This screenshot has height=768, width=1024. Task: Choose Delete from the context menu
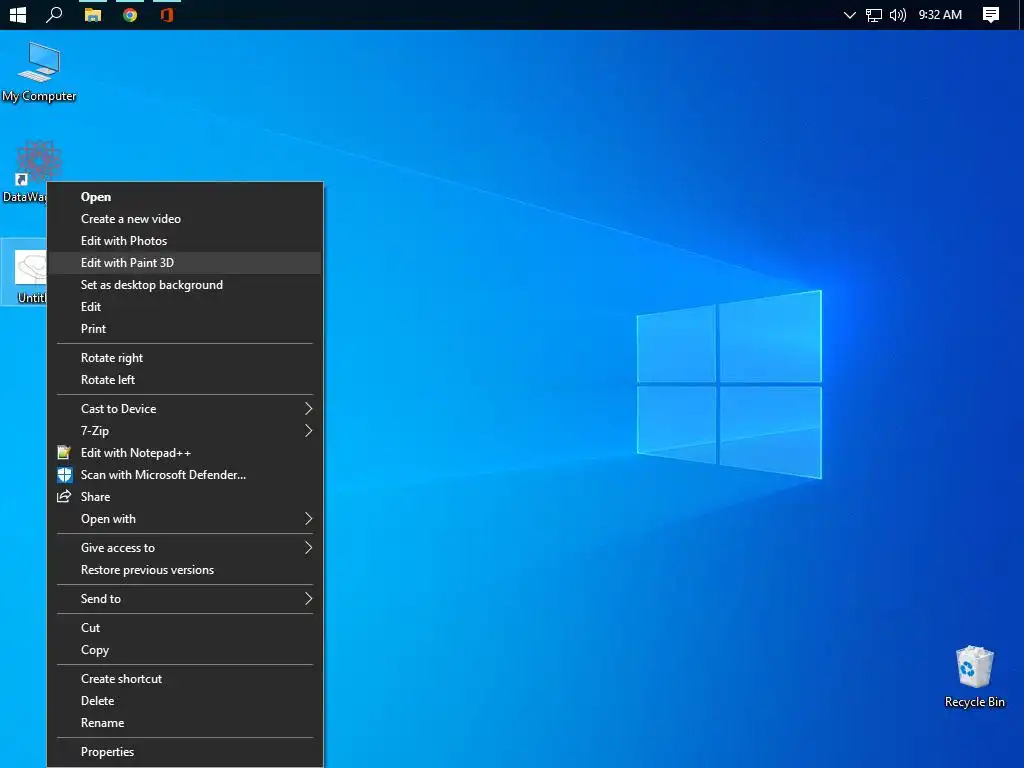coord(185,701)
